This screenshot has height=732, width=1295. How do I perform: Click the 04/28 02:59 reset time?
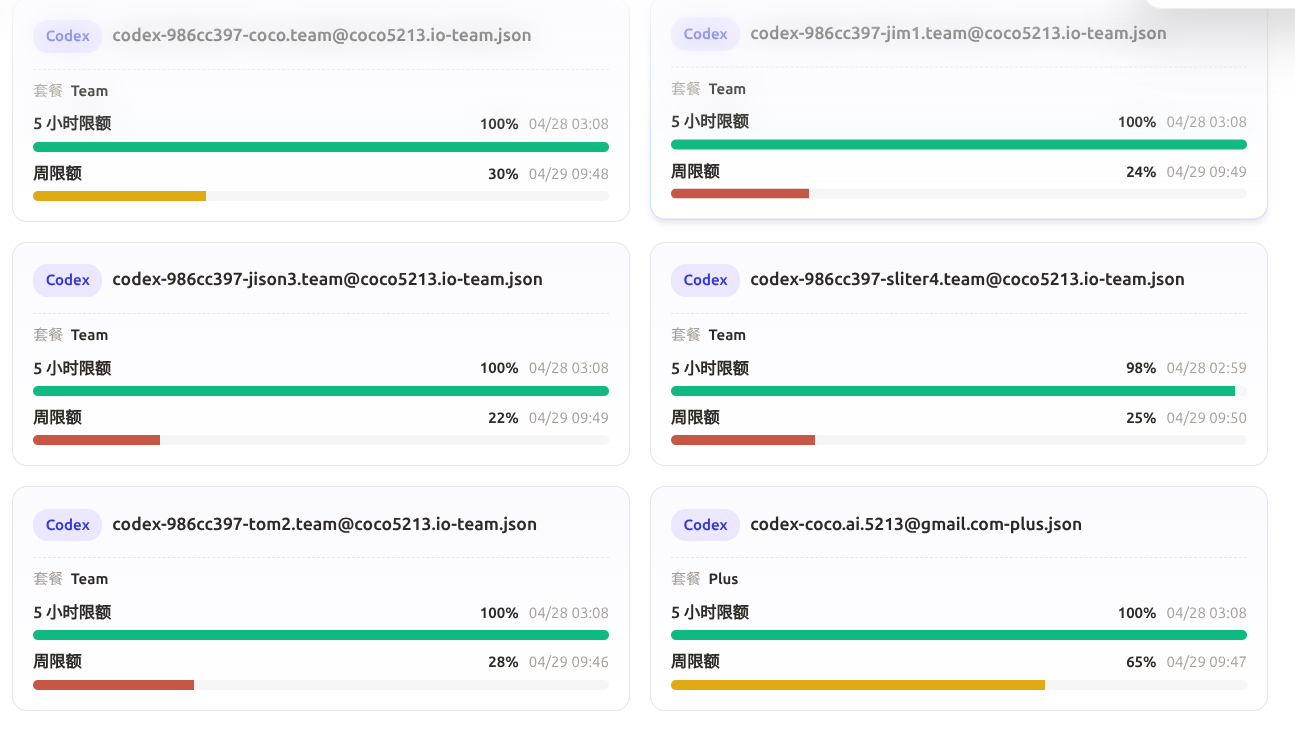pos(1206,368)
